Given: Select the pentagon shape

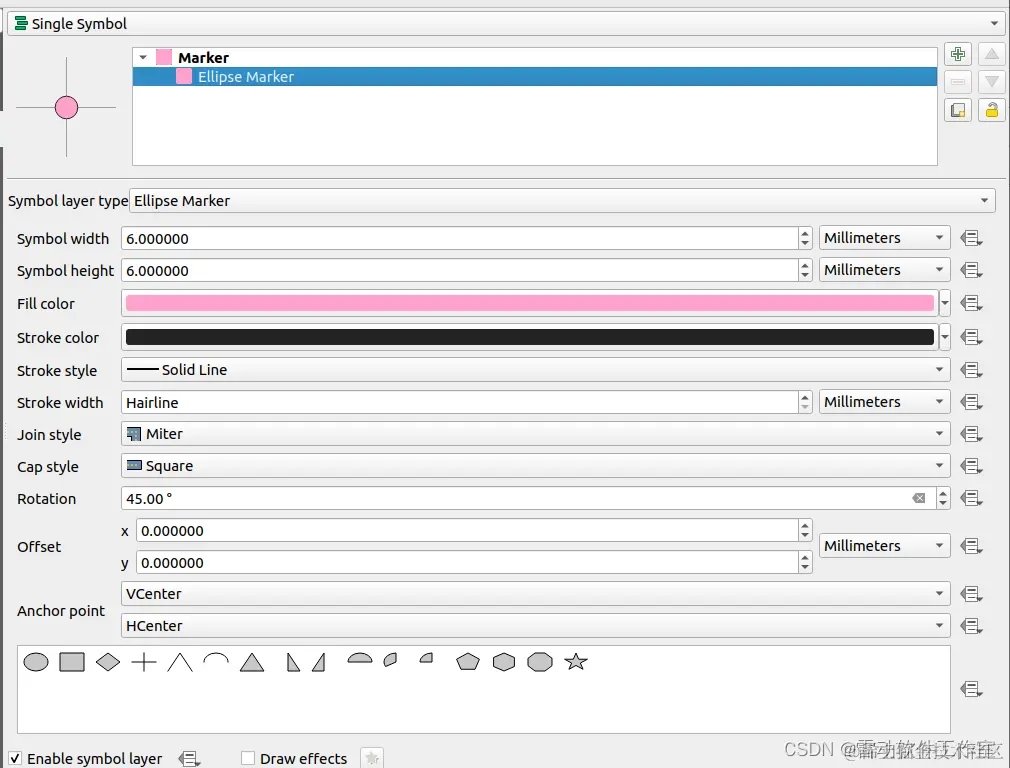Looking at the screenshot, I should (468, 662).
